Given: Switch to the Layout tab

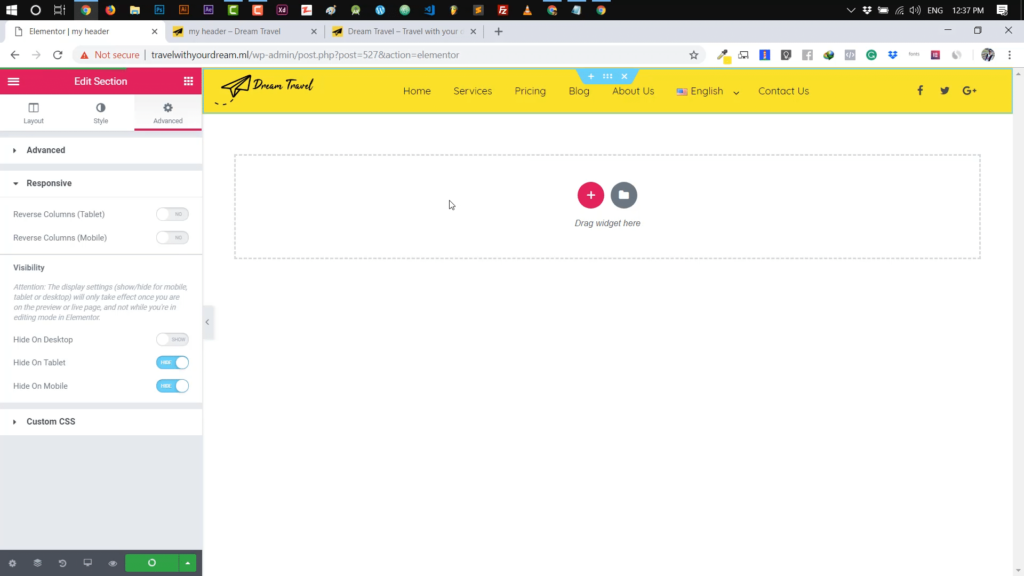Looking at the screenshot, I should 33,113.
